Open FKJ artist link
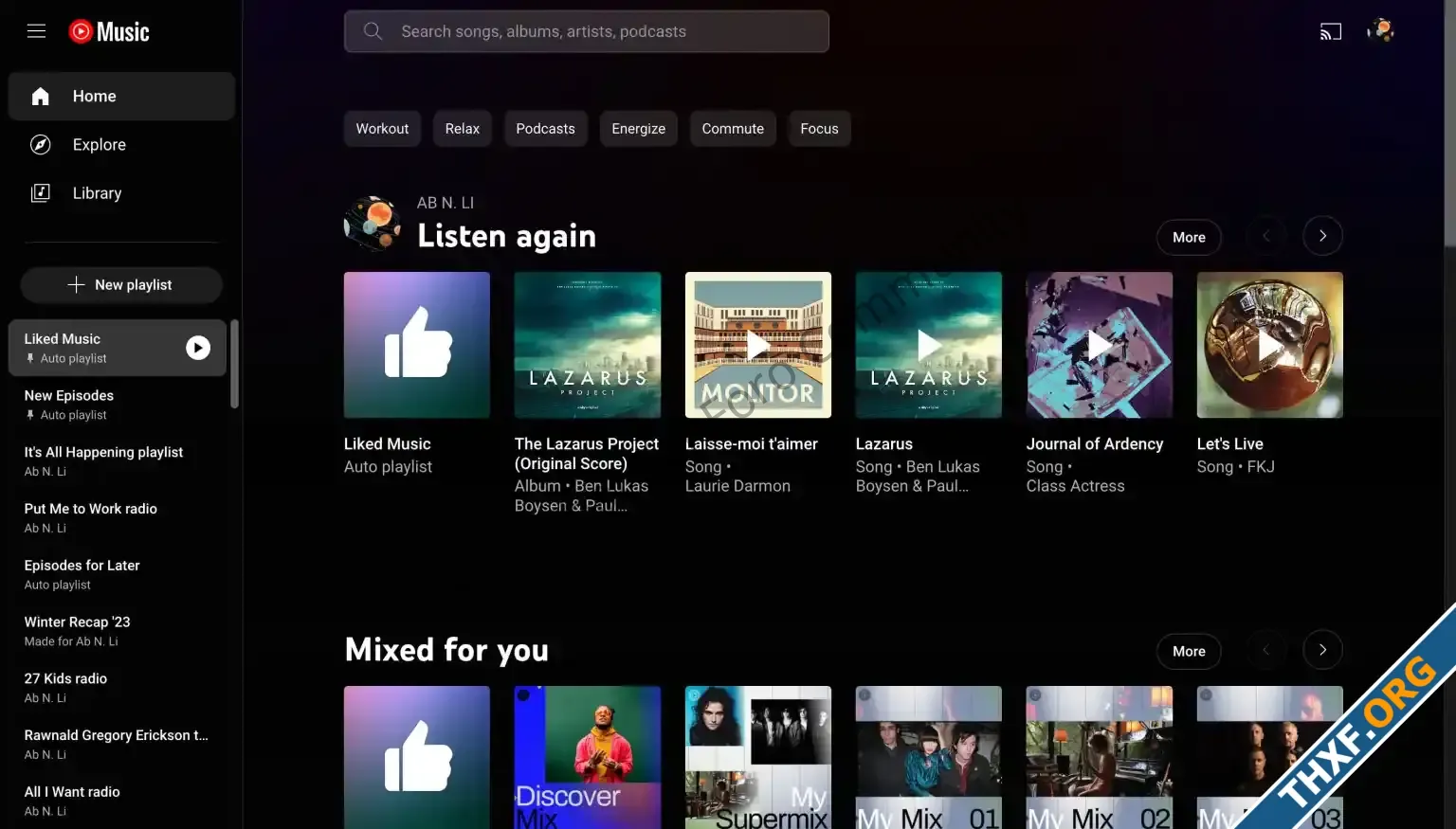This screenshot has width=1456, height=829. (x=1261, y=467)
